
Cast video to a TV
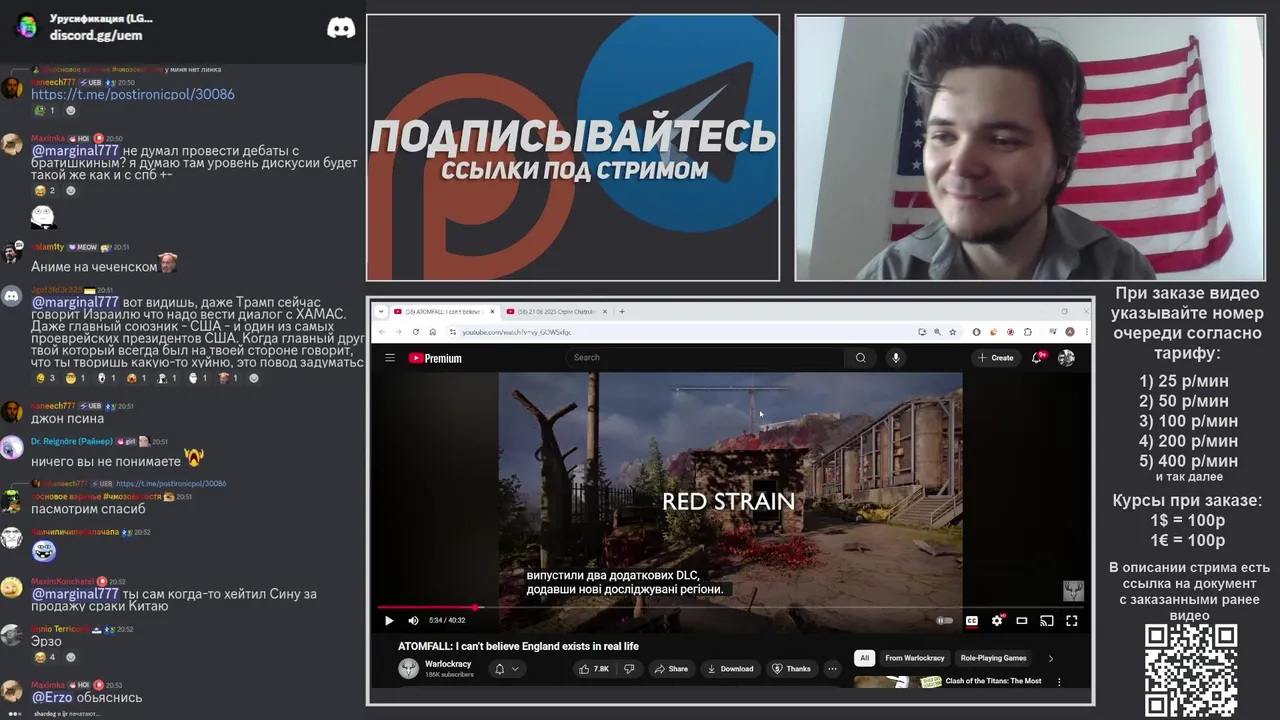click(x=1047, y=621)
